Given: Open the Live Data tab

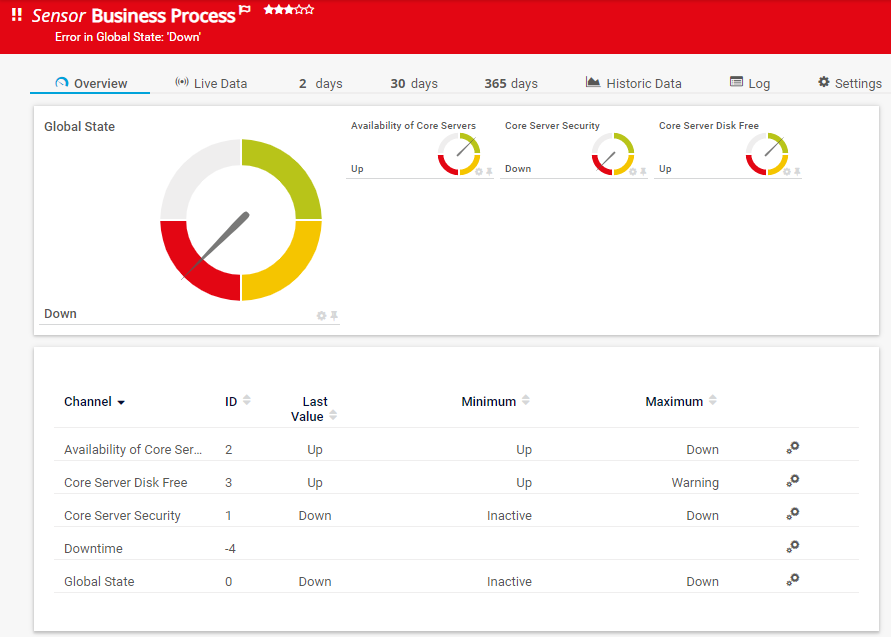Looking at the screenshot, I should coord(211,84).
